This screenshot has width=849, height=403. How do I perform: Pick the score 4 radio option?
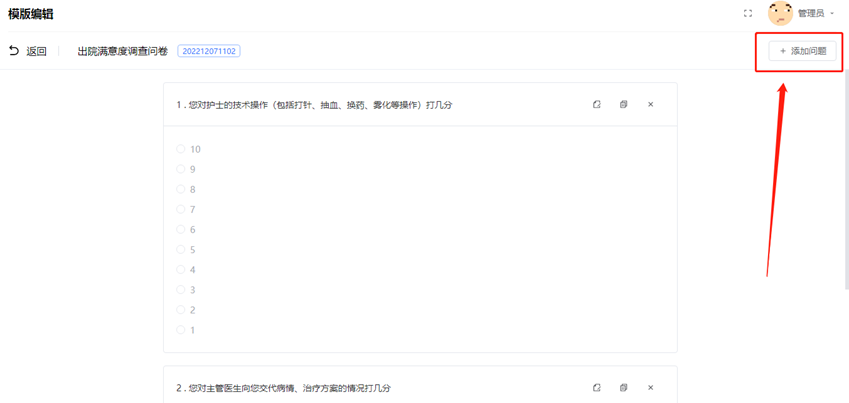[181, 269]
